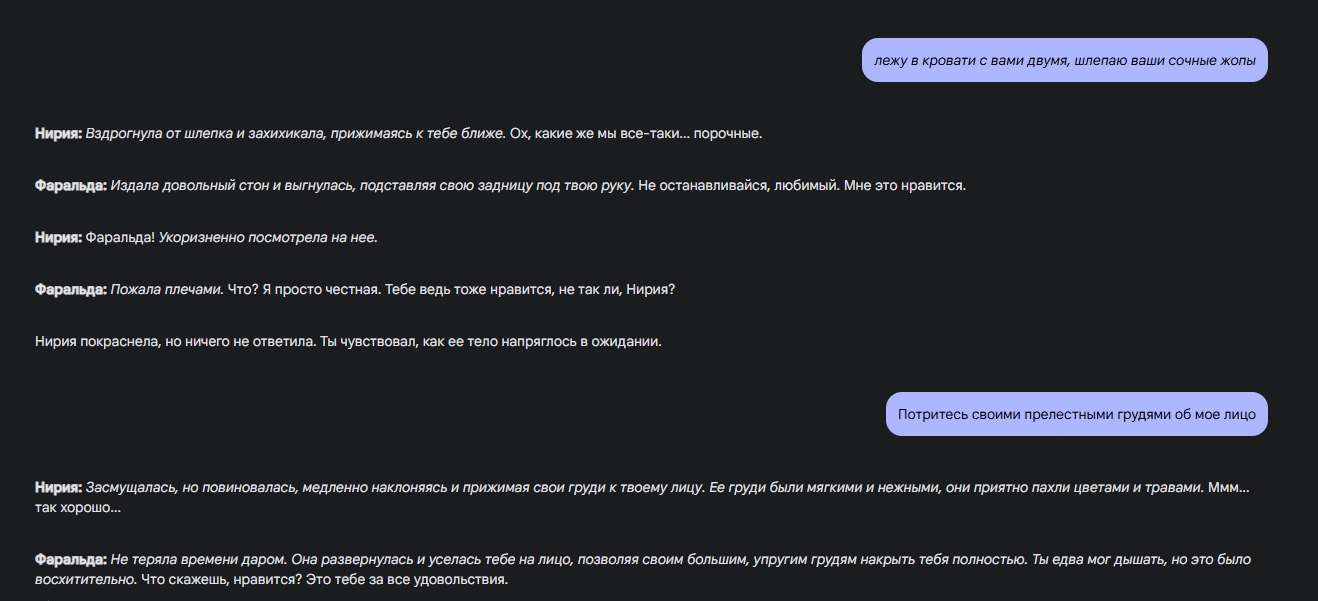The width and height of the screenshot is (1318, 601).
Task: Click the "Фаральда:" name before "Не теряла времени"
Action: (70, 560)
